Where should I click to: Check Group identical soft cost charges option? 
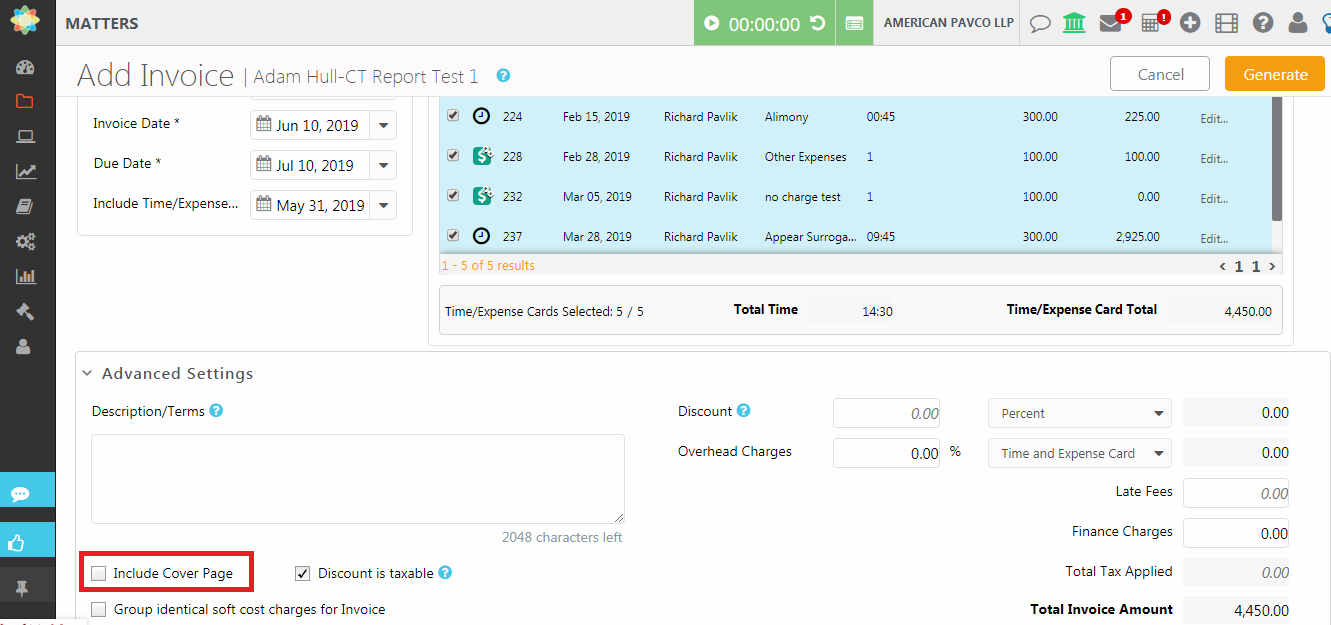tap(99, 609)
